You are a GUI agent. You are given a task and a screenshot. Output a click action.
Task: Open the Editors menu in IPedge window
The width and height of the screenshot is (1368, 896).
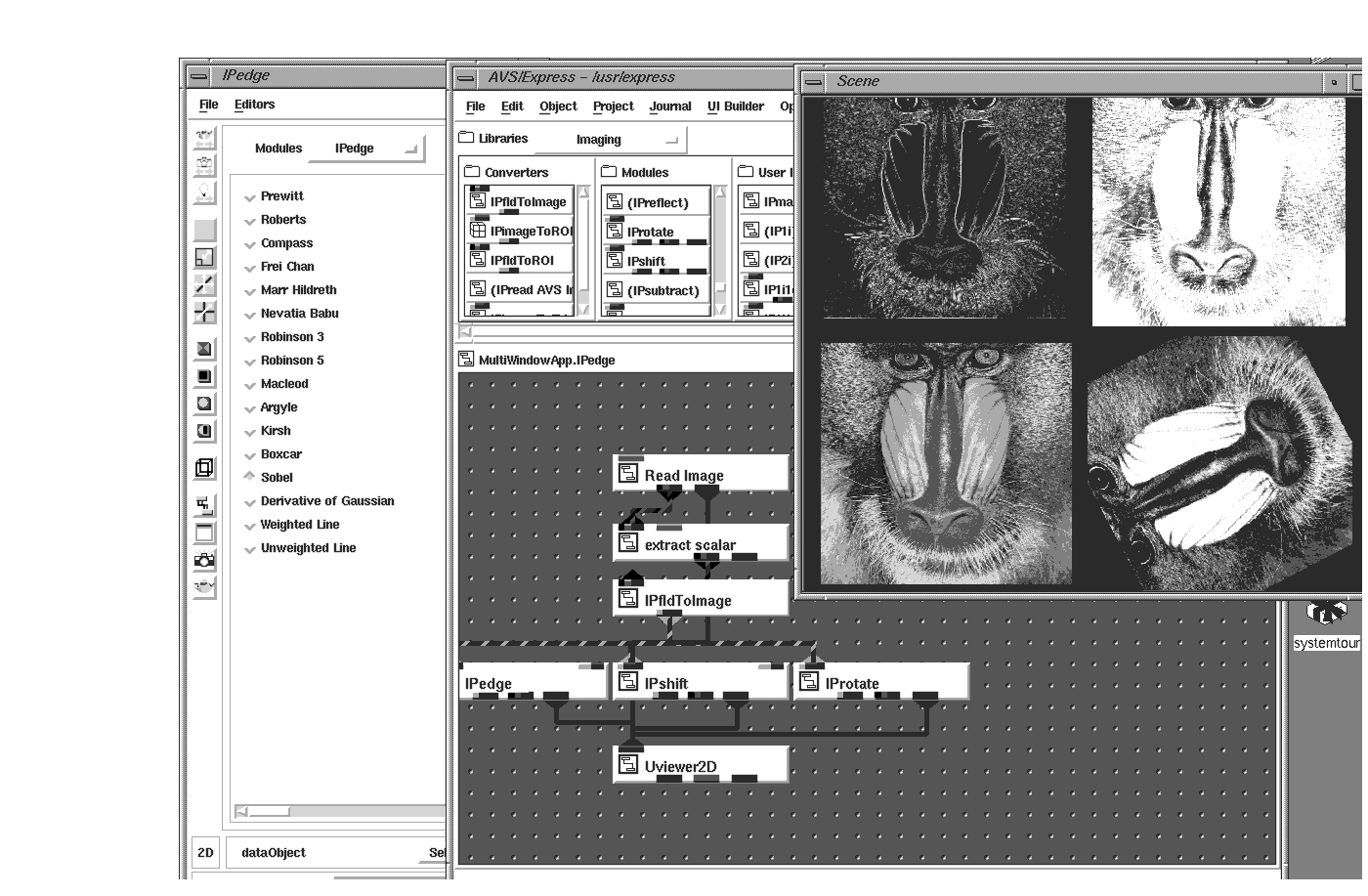[254, 105]
